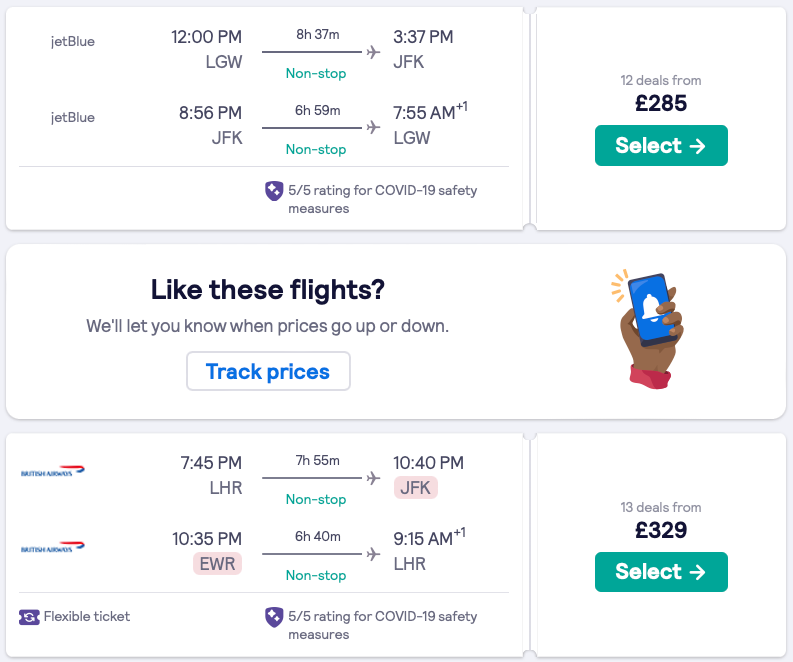Click the Flexible ticket label
Screen dimensions: 793x662
click(x=87, y=616)
